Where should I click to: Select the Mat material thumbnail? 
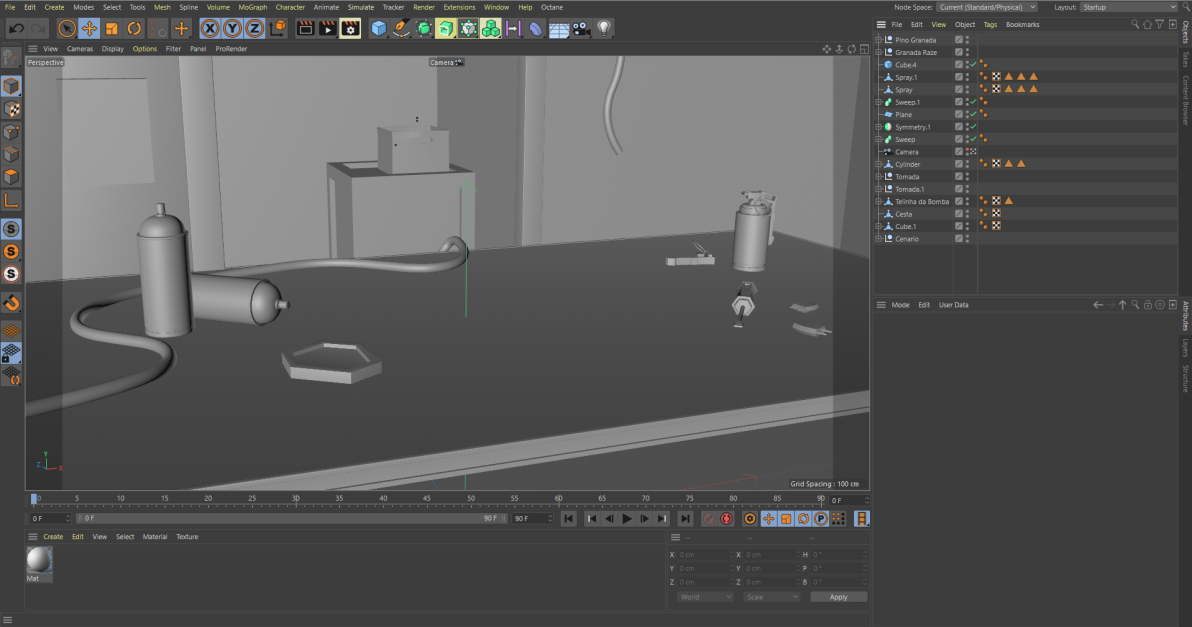(x=39, y=560)
